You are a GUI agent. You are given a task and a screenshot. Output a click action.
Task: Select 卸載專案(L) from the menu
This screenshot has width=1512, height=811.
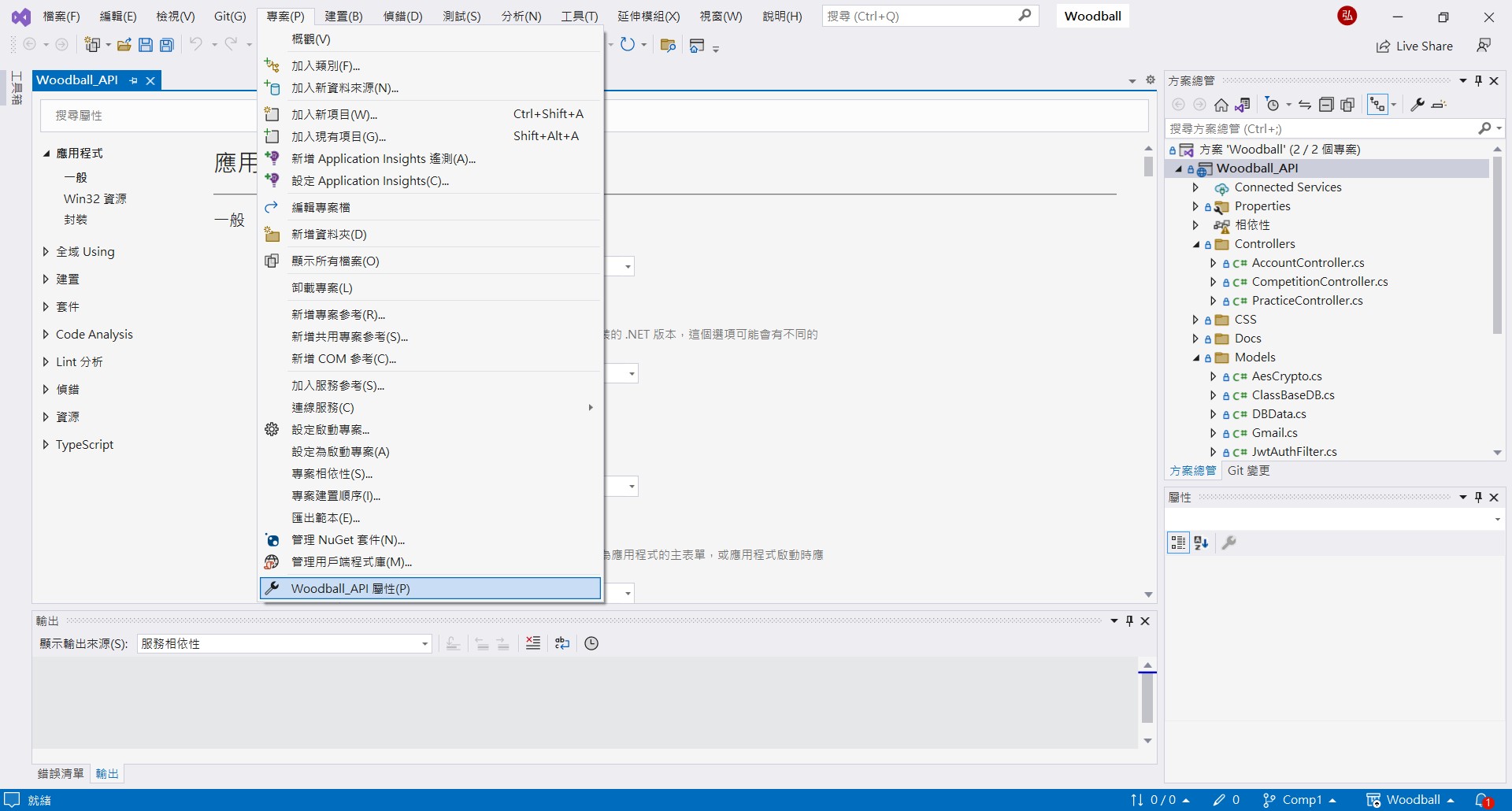[430, 288]
